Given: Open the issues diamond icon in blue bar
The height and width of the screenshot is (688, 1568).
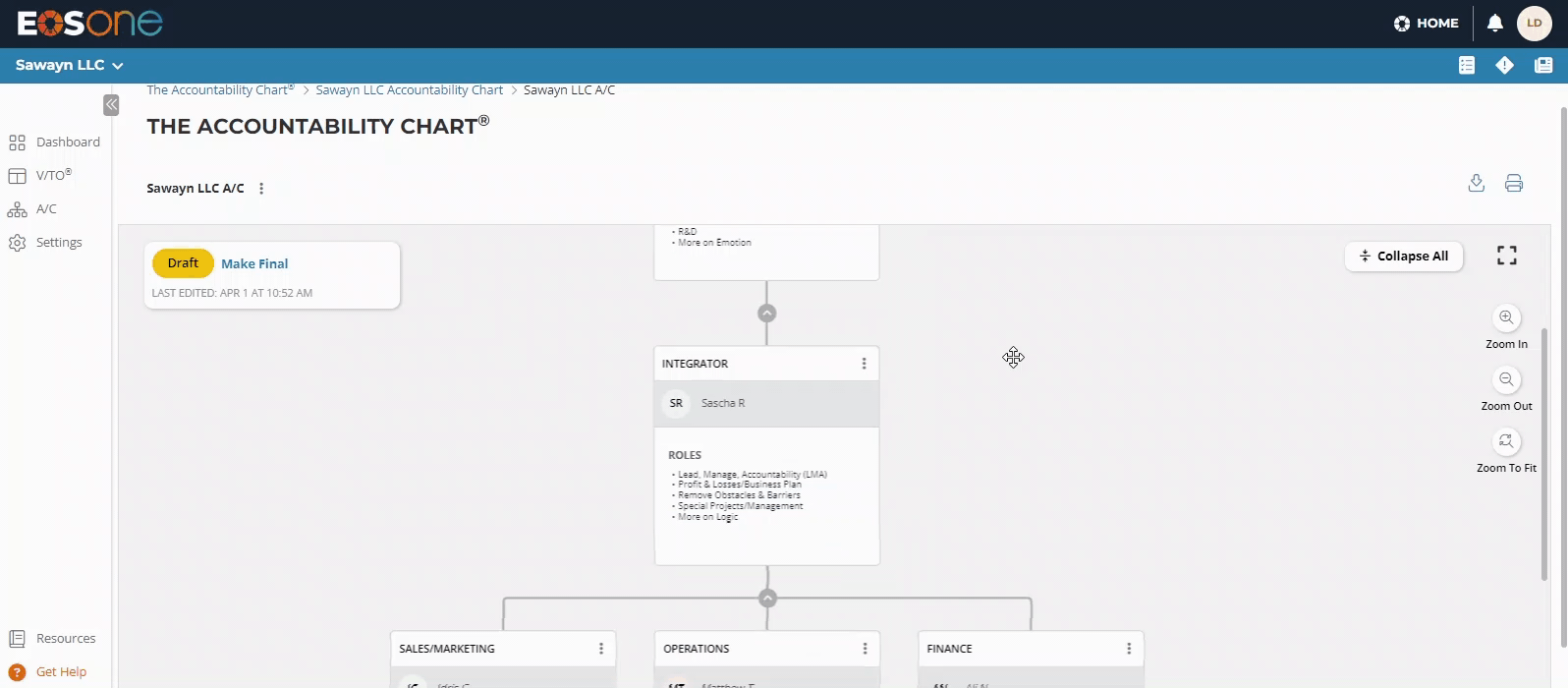Looking at the screenshot, I should [1504, 65].
